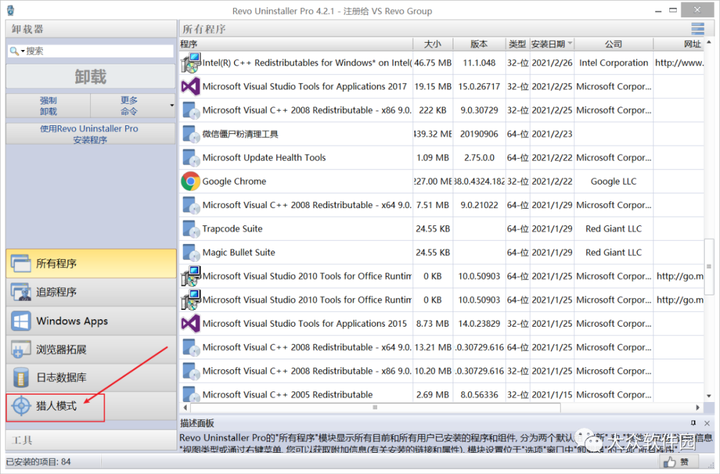Click the thumbs-up 赞 icon
Screen dimensions: 720x474
point(670,462)
